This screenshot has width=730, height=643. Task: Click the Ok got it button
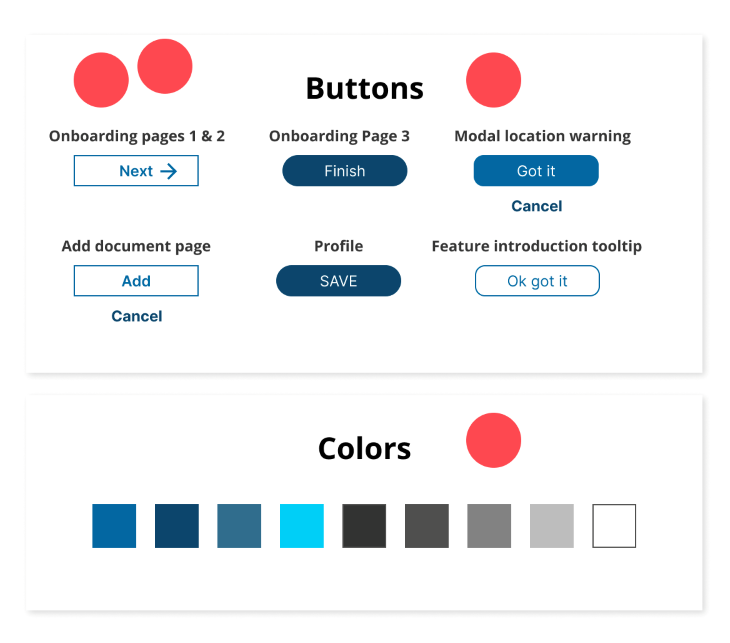pyautogui.click(x=537, y=281)
